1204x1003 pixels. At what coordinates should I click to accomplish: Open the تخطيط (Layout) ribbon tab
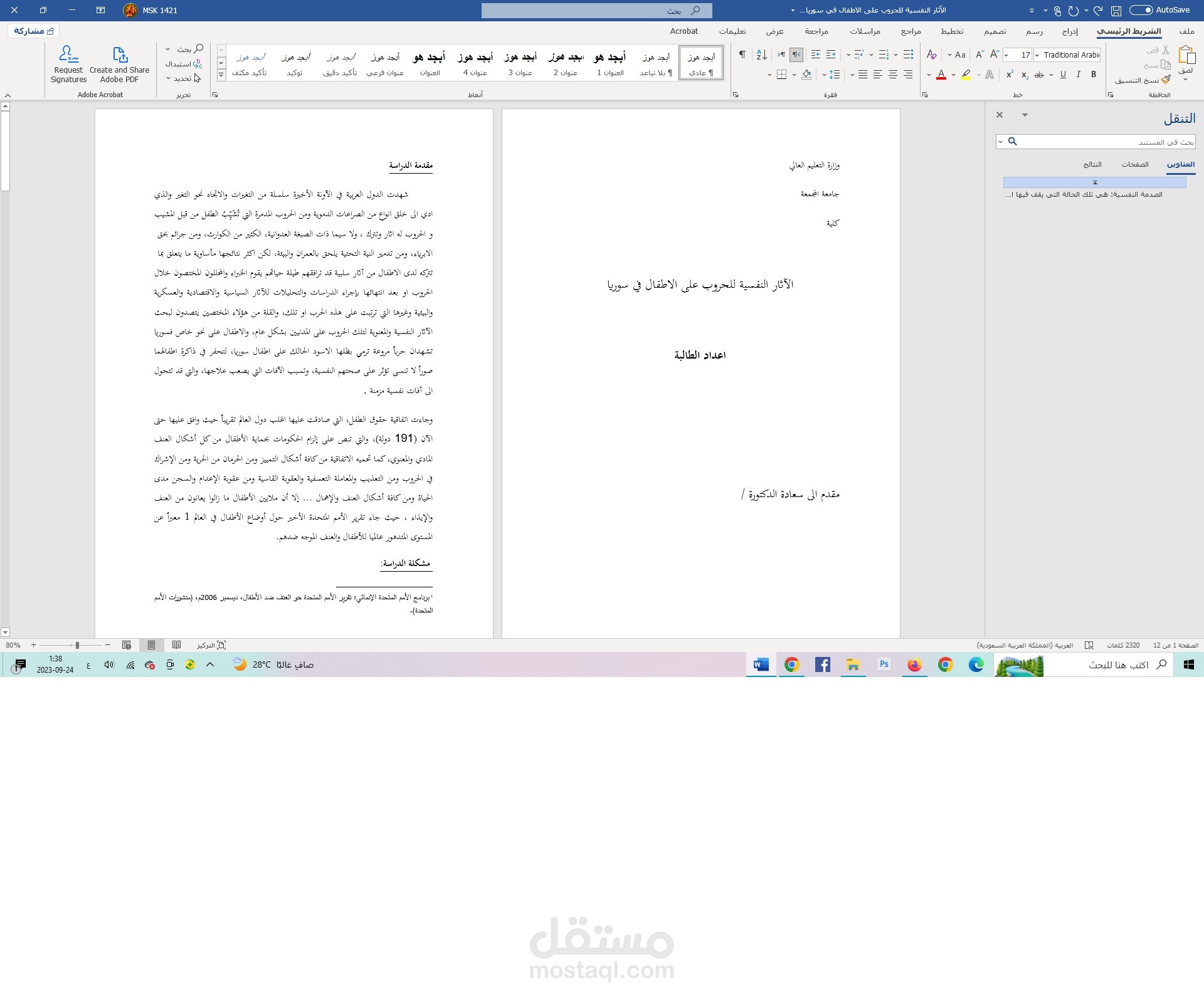click(951, 31)
